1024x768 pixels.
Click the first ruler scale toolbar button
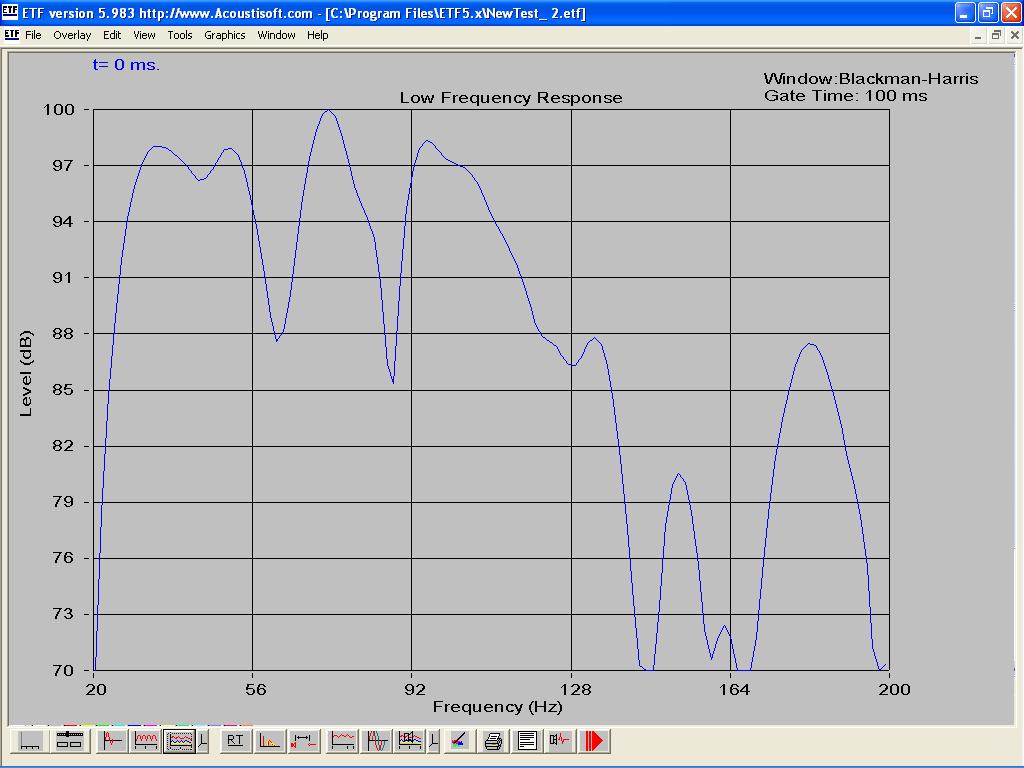tap(31, 741)
